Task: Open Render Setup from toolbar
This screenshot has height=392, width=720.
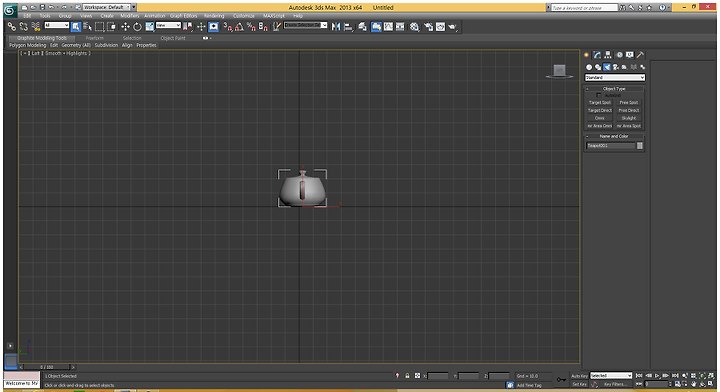Action: (x=428, y=27)
